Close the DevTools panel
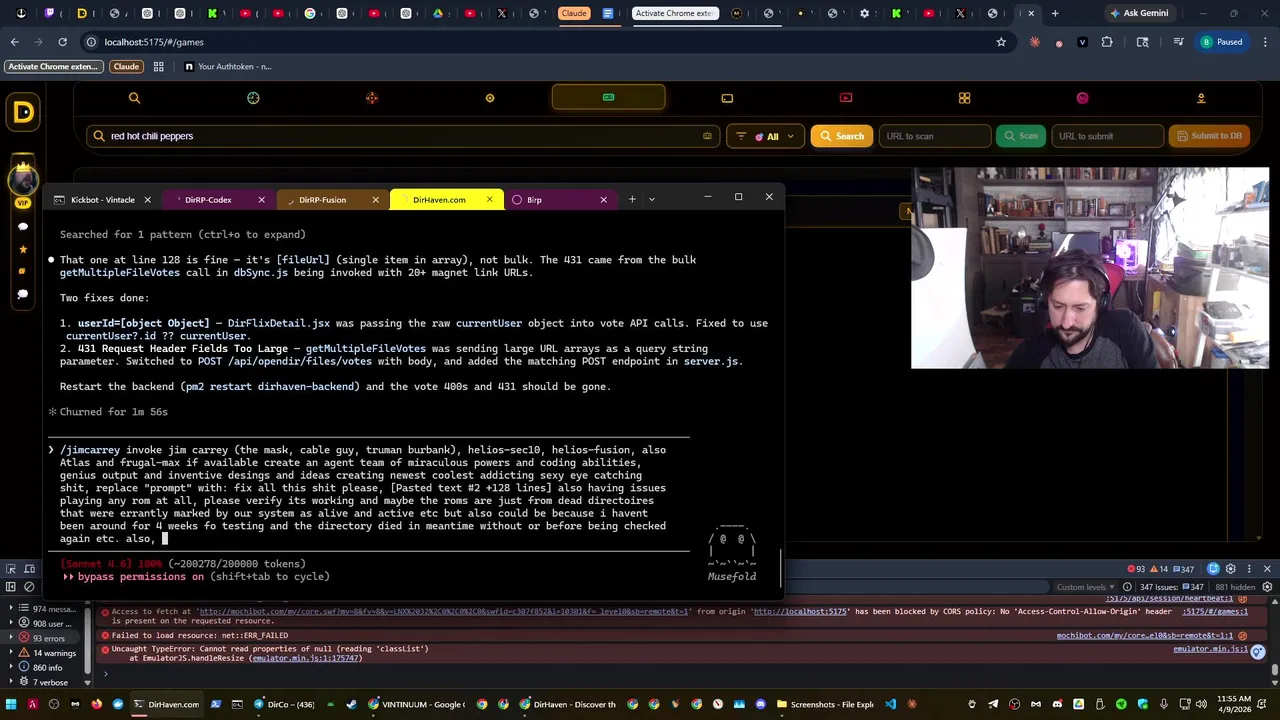 click(x=1267, y=569)
